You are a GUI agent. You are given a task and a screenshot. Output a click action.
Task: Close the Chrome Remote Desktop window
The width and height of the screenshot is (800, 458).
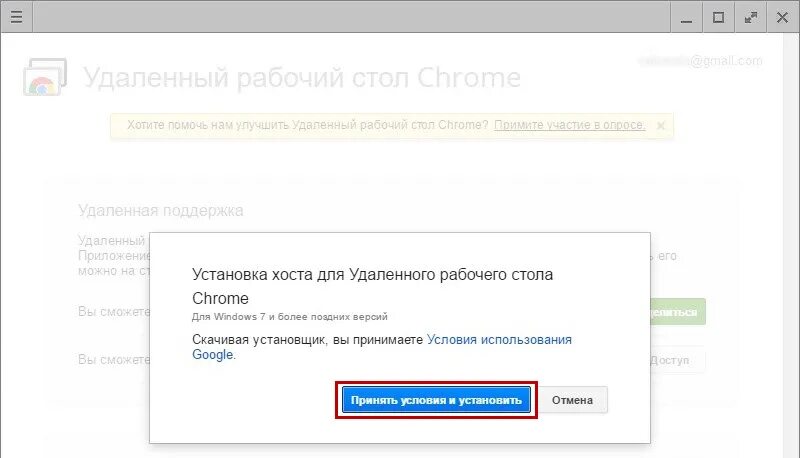pyautogui.click(x=782, y=17)
